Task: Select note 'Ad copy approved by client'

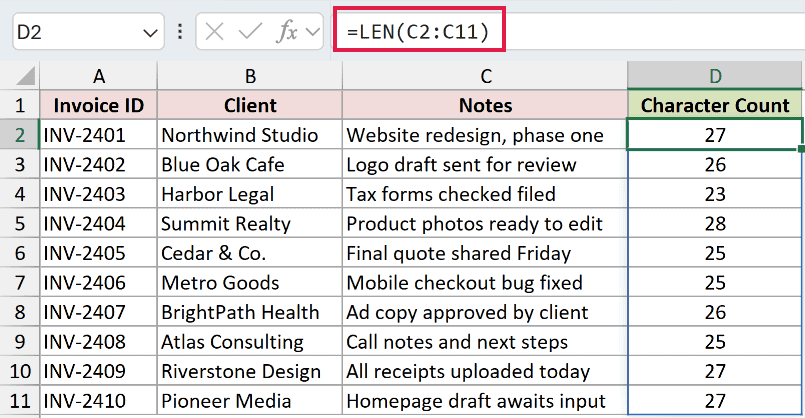Action: point(485,312)
